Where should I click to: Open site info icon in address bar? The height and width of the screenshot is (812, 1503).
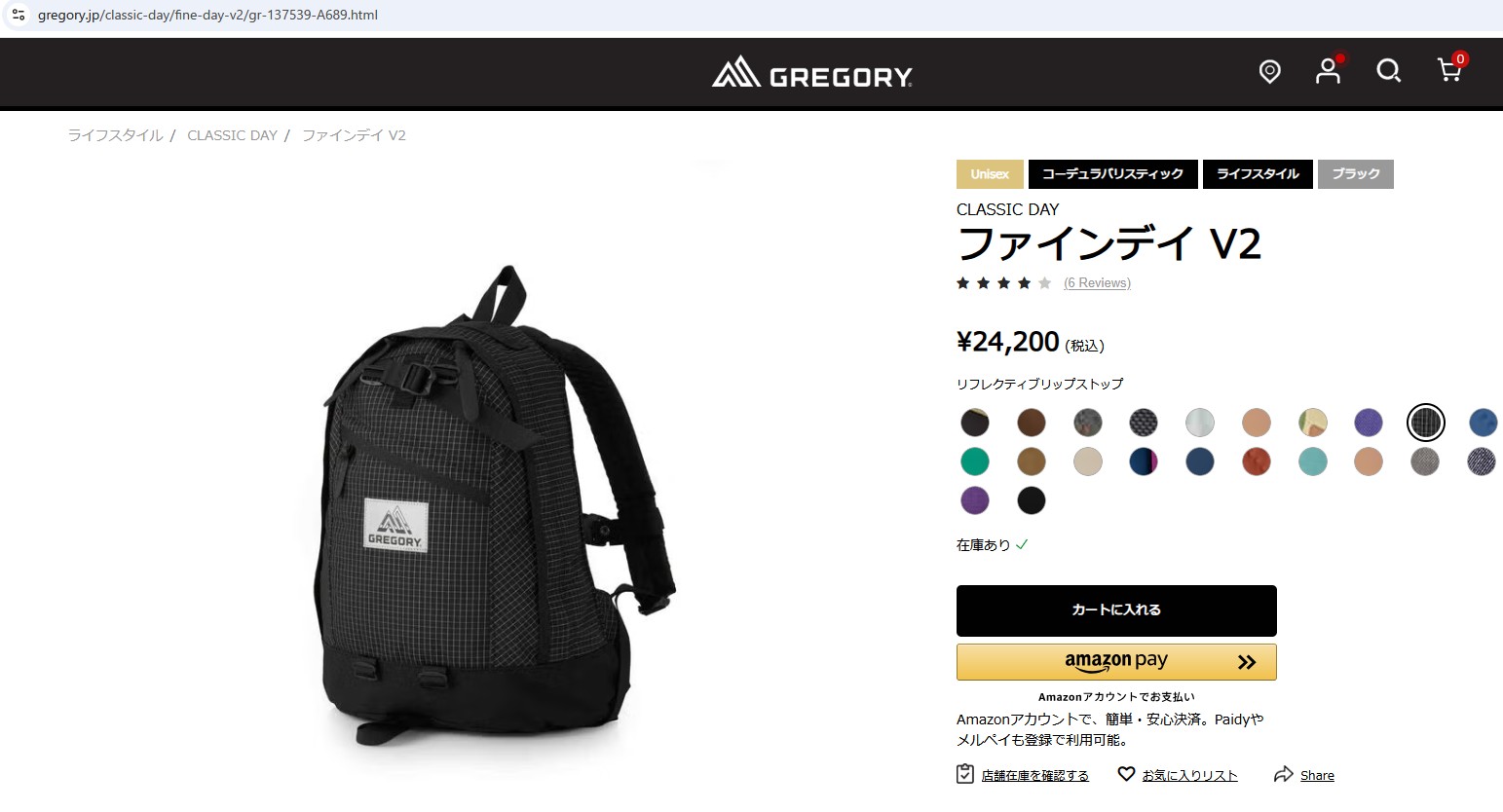point(19,15)
